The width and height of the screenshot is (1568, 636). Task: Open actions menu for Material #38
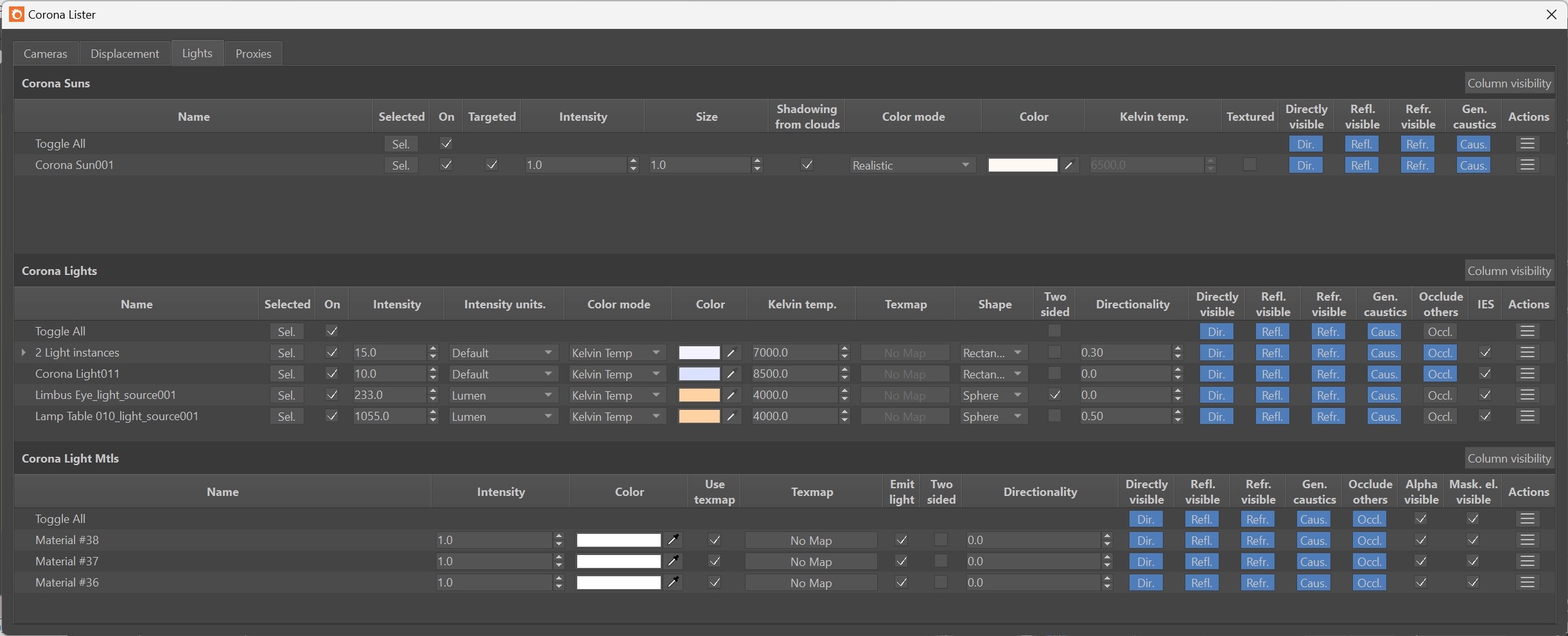click(x=1528, y=540)
